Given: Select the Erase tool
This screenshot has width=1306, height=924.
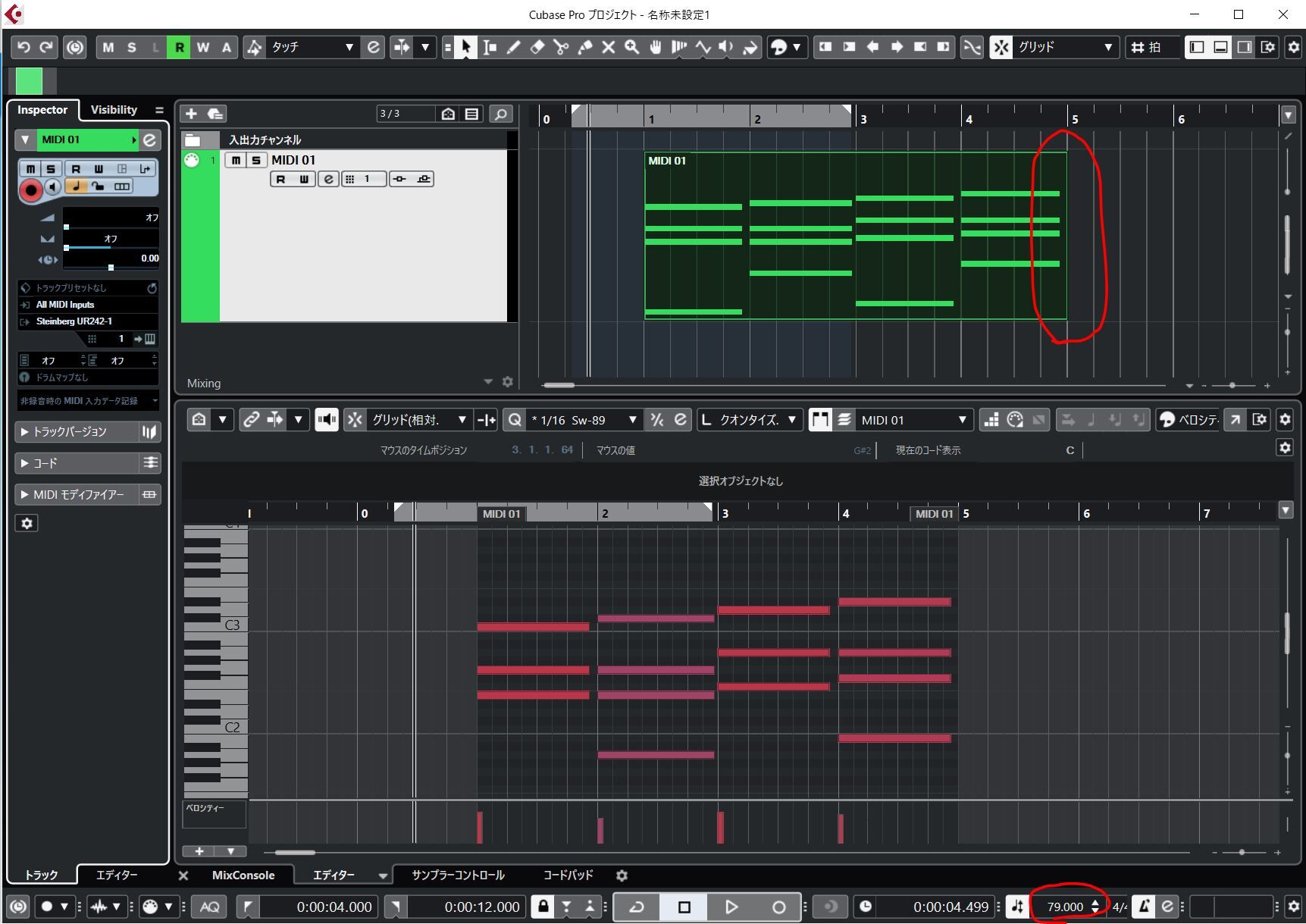Looking at the screenshot, I should [537, 47].
